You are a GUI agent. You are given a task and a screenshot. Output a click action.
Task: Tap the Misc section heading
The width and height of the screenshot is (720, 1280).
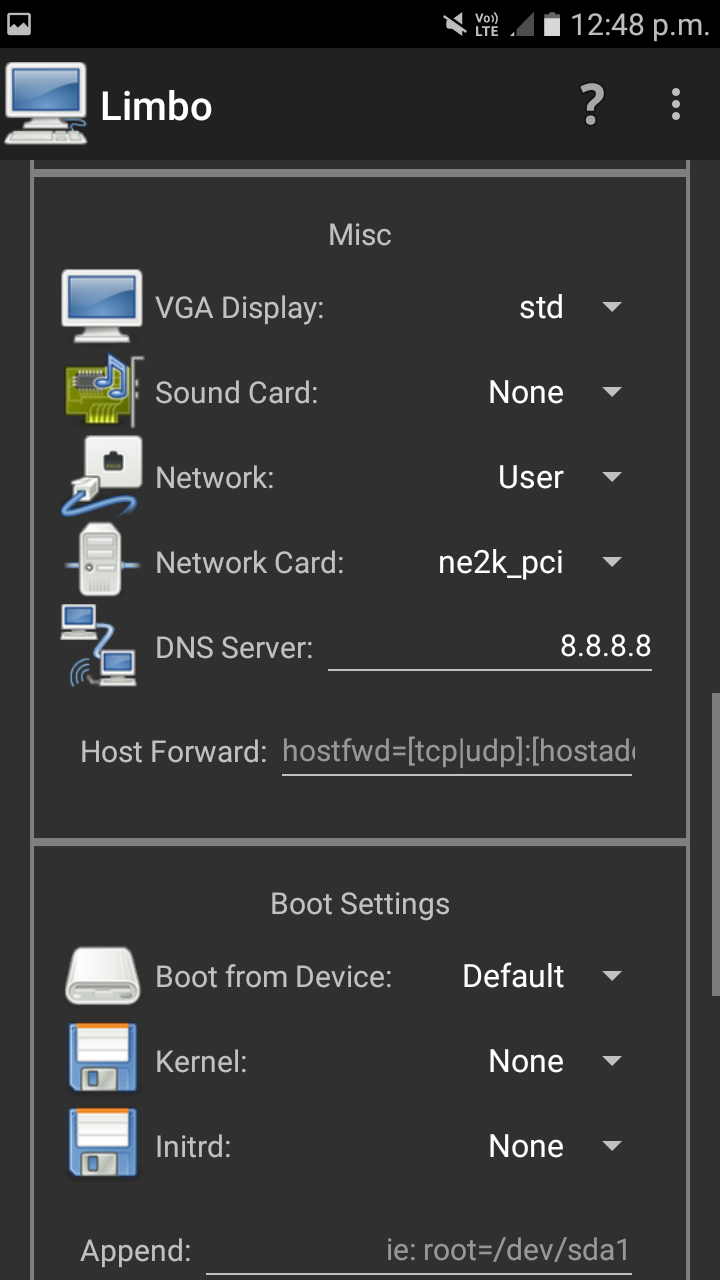(x=360, y=235)
